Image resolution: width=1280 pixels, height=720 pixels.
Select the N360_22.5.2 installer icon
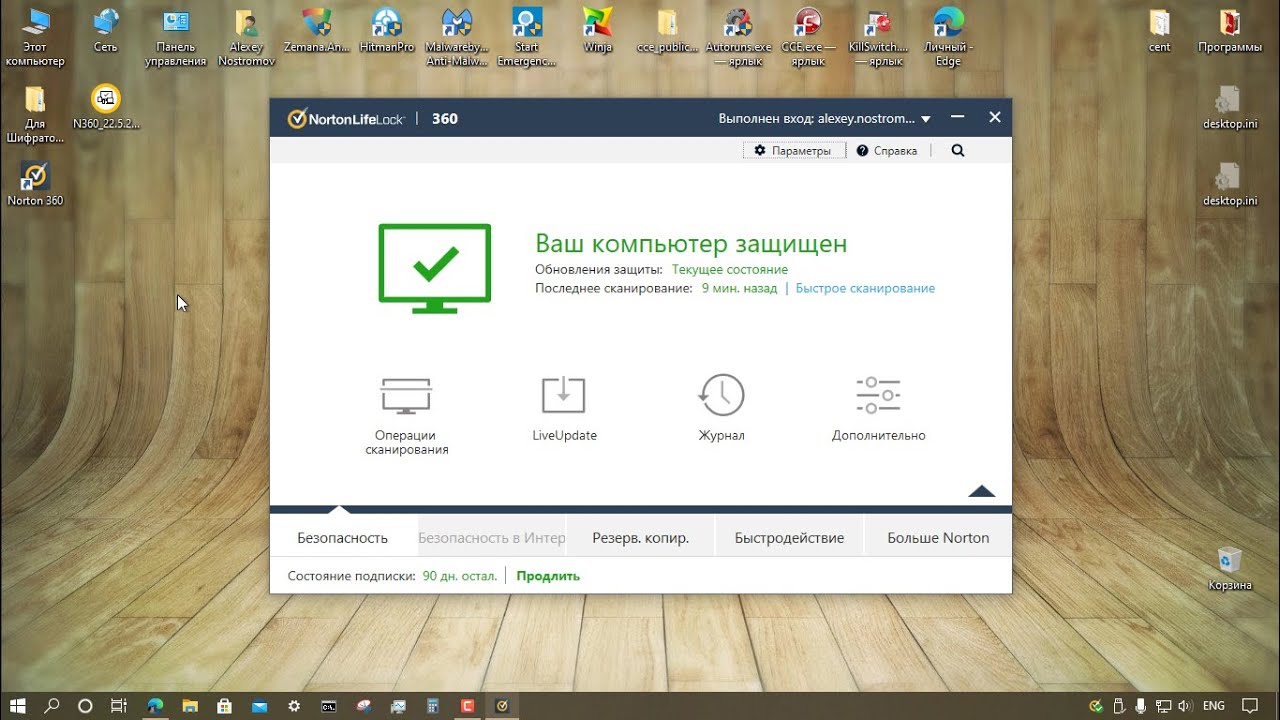(106, 107)
